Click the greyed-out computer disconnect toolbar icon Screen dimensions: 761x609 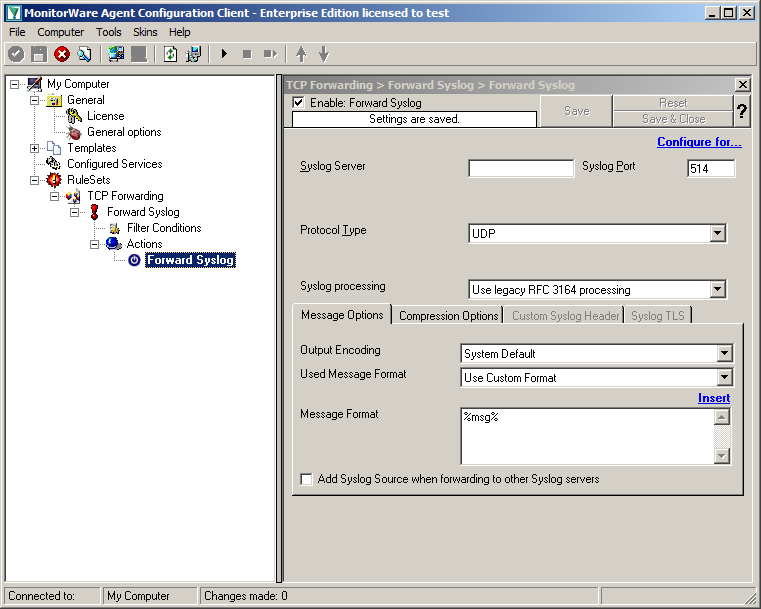click(x=139, y=54)
